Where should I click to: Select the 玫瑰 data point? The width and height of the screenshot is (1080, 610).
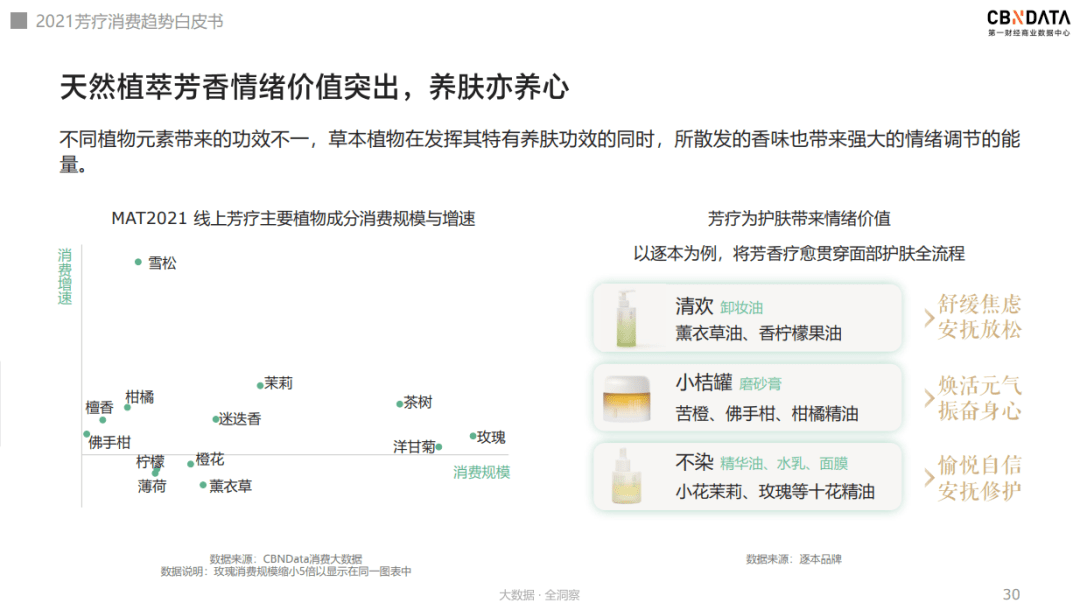pyautogui.click(x=472, y=435)
